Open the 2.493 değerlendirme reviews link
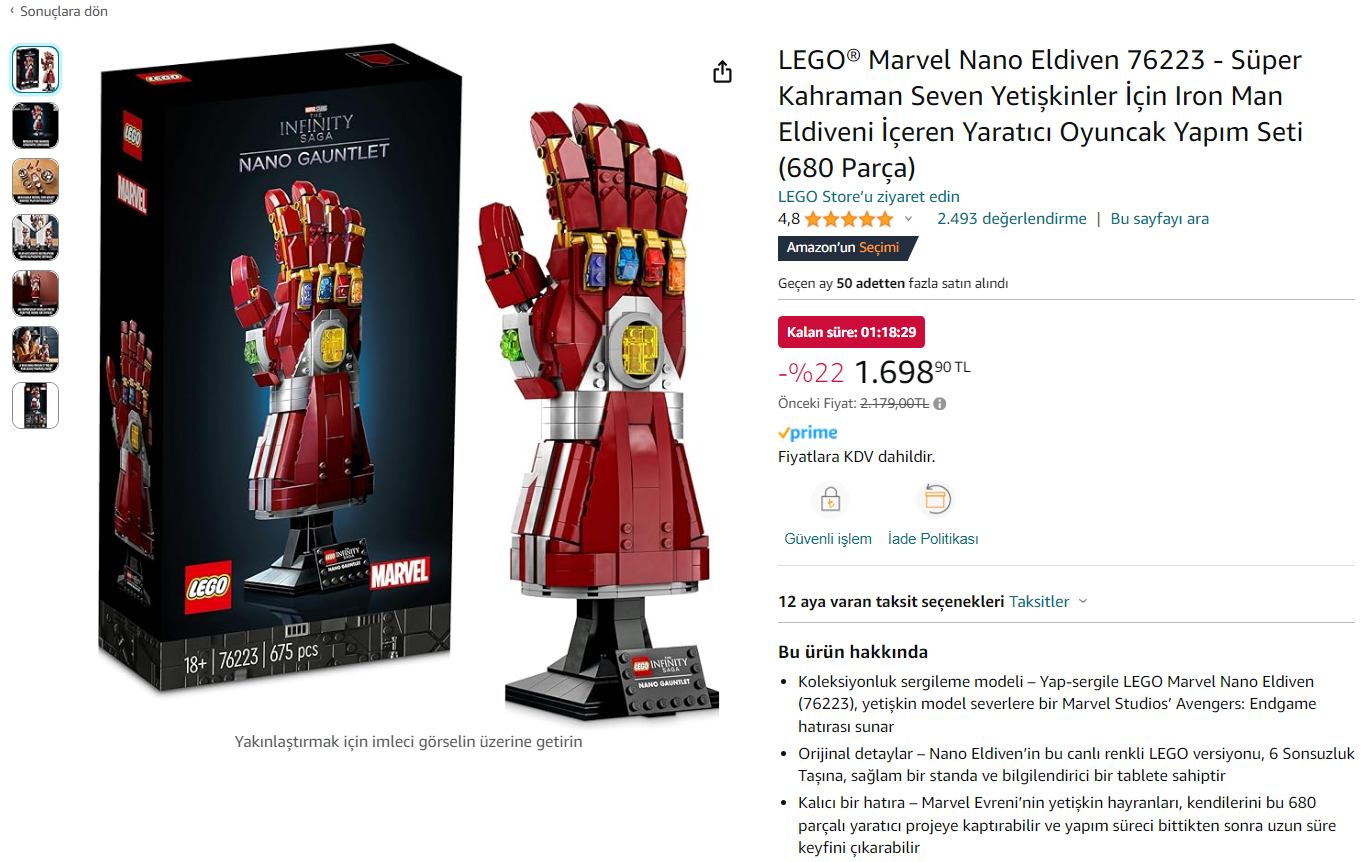 1011,219
